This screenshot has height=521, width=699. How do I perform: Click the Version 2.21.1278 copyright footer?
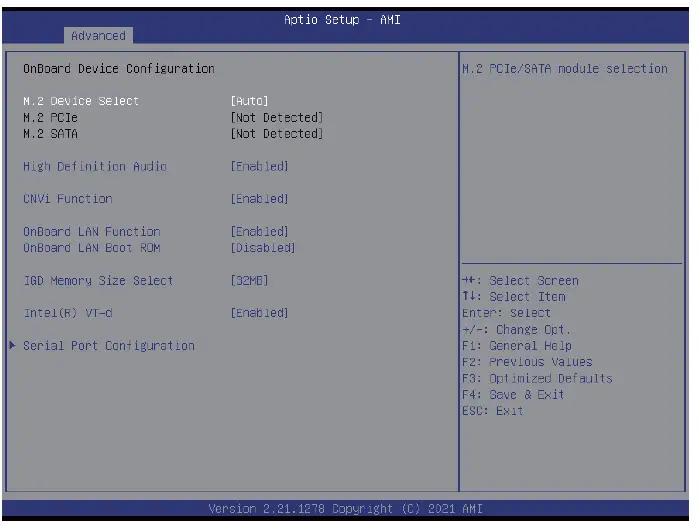[345, 509]
